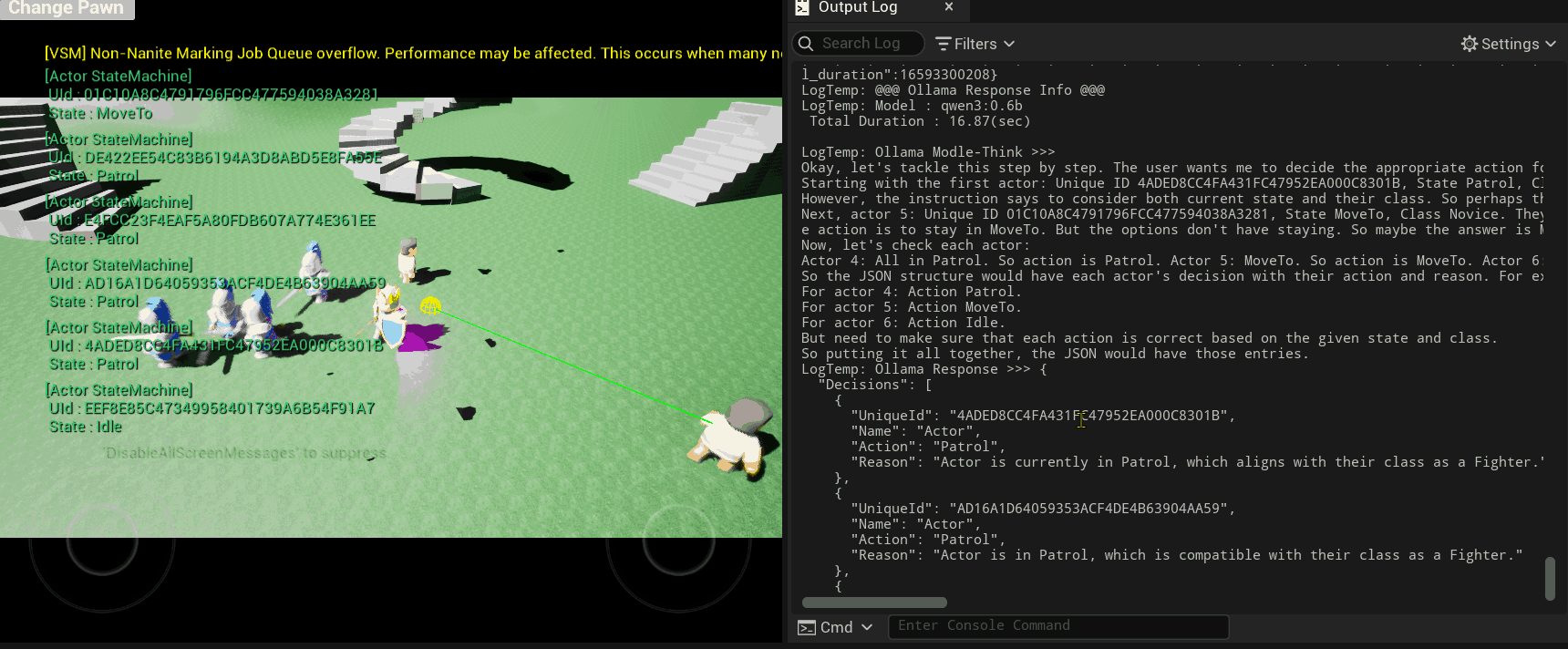Switch to the Output Log tab
Image resolution: width=1568 pixels, height=649 pixels.
857,7
